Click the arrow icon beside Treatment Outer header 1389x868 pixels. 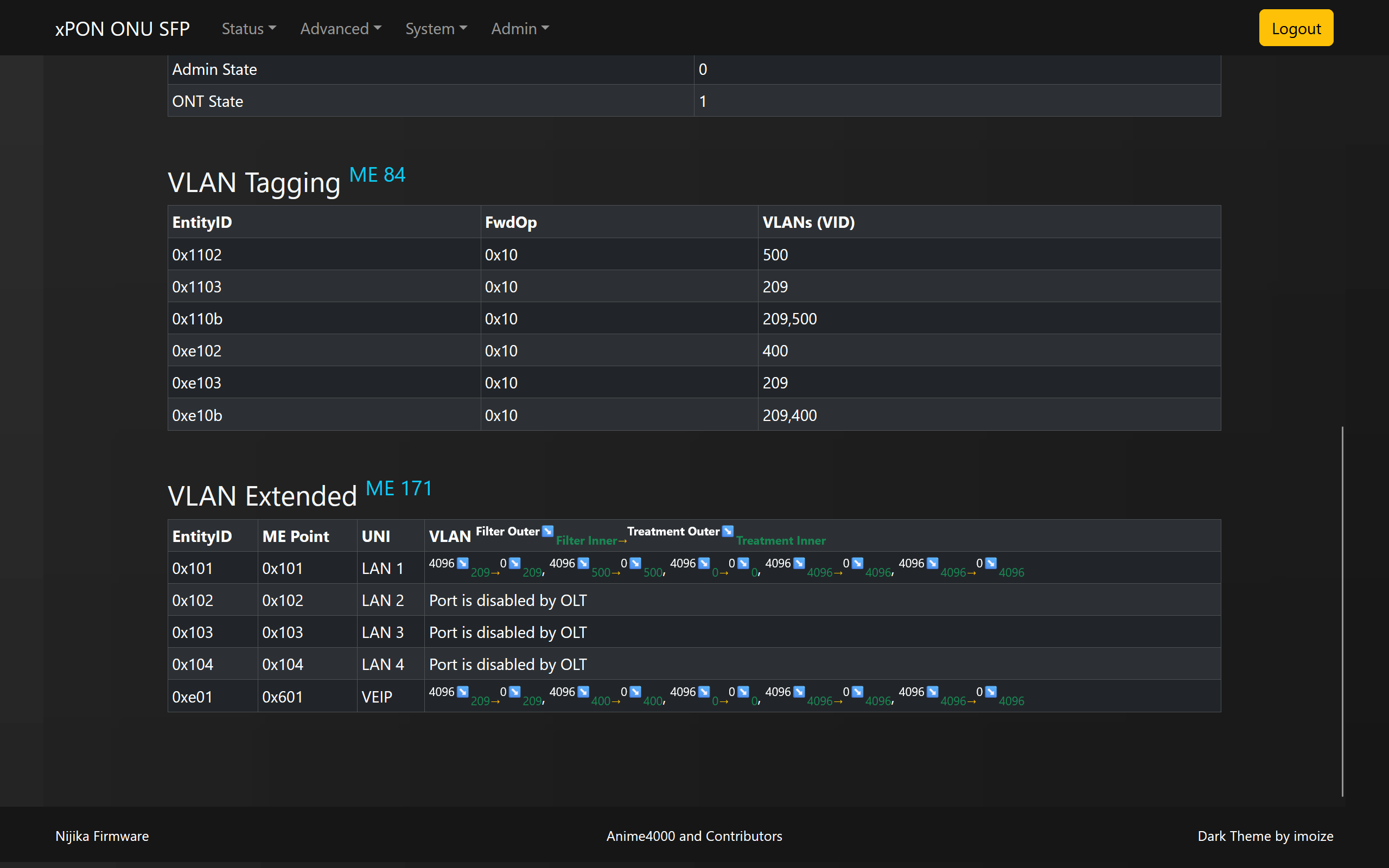coord(727,531)
